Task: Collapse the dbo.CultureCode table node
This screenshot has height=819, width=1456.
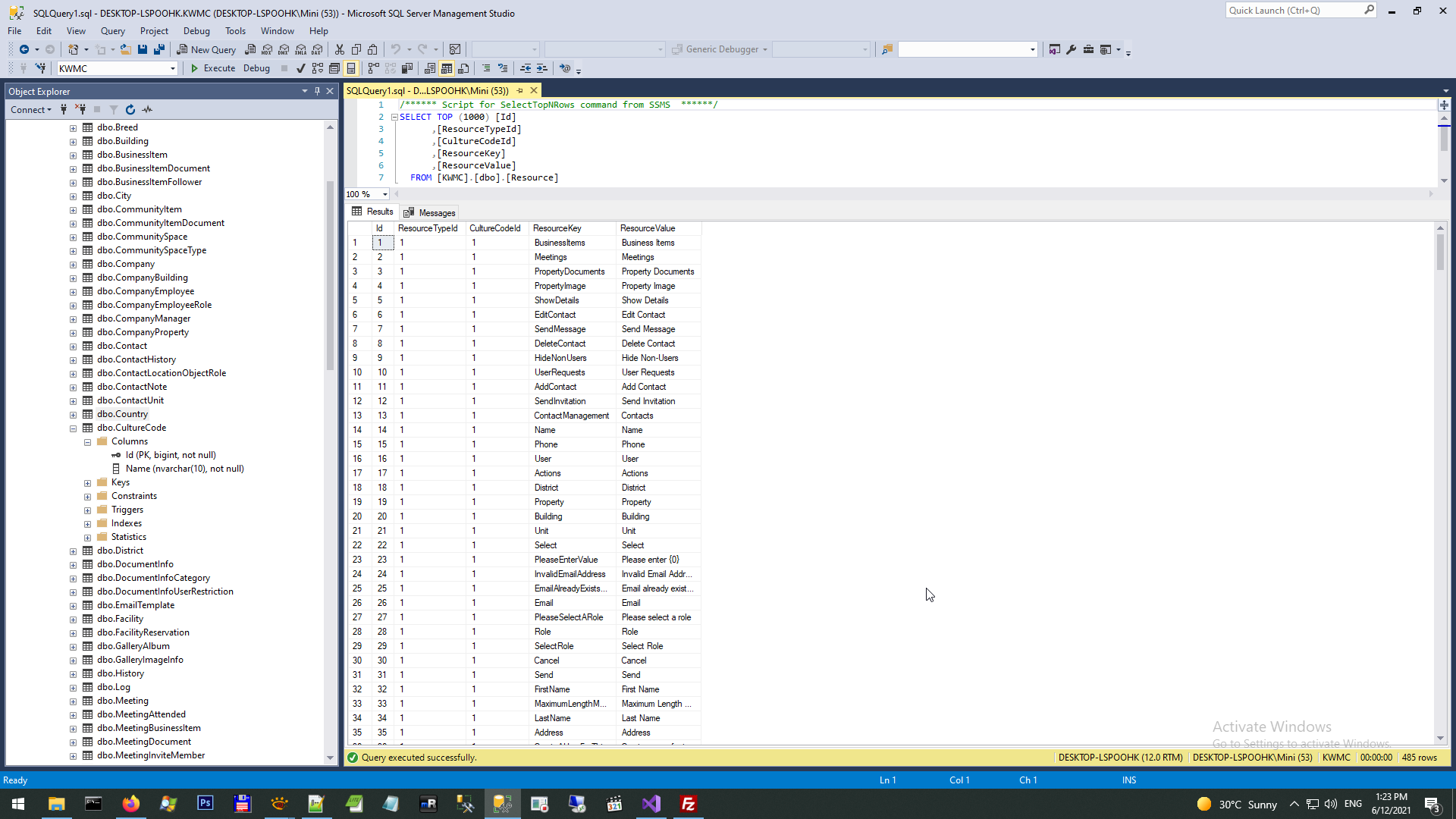Action: 74,428
